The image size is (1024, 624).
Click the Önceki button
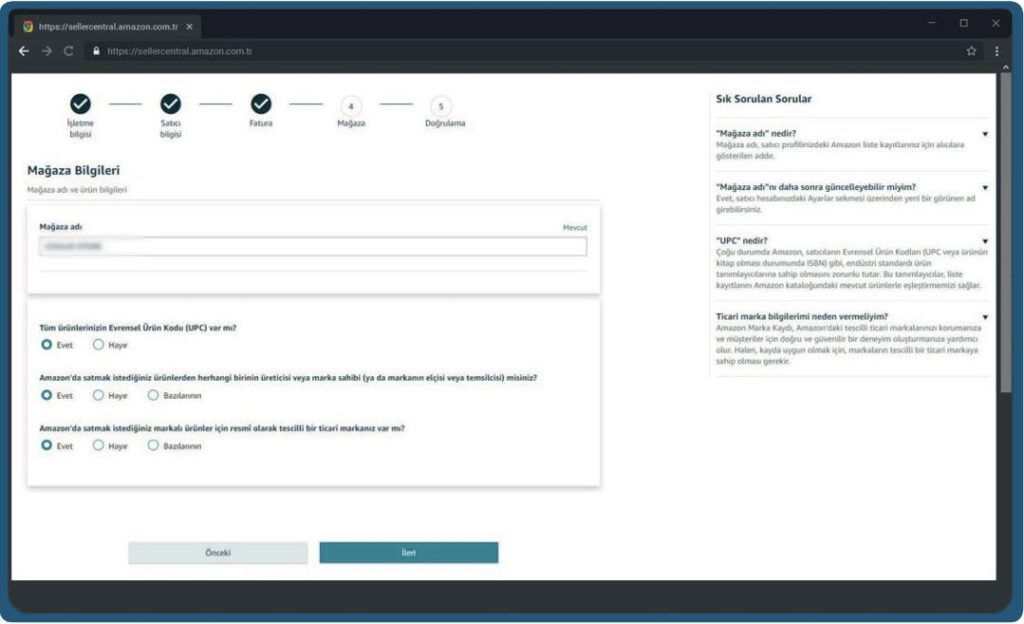click(217, 553)
